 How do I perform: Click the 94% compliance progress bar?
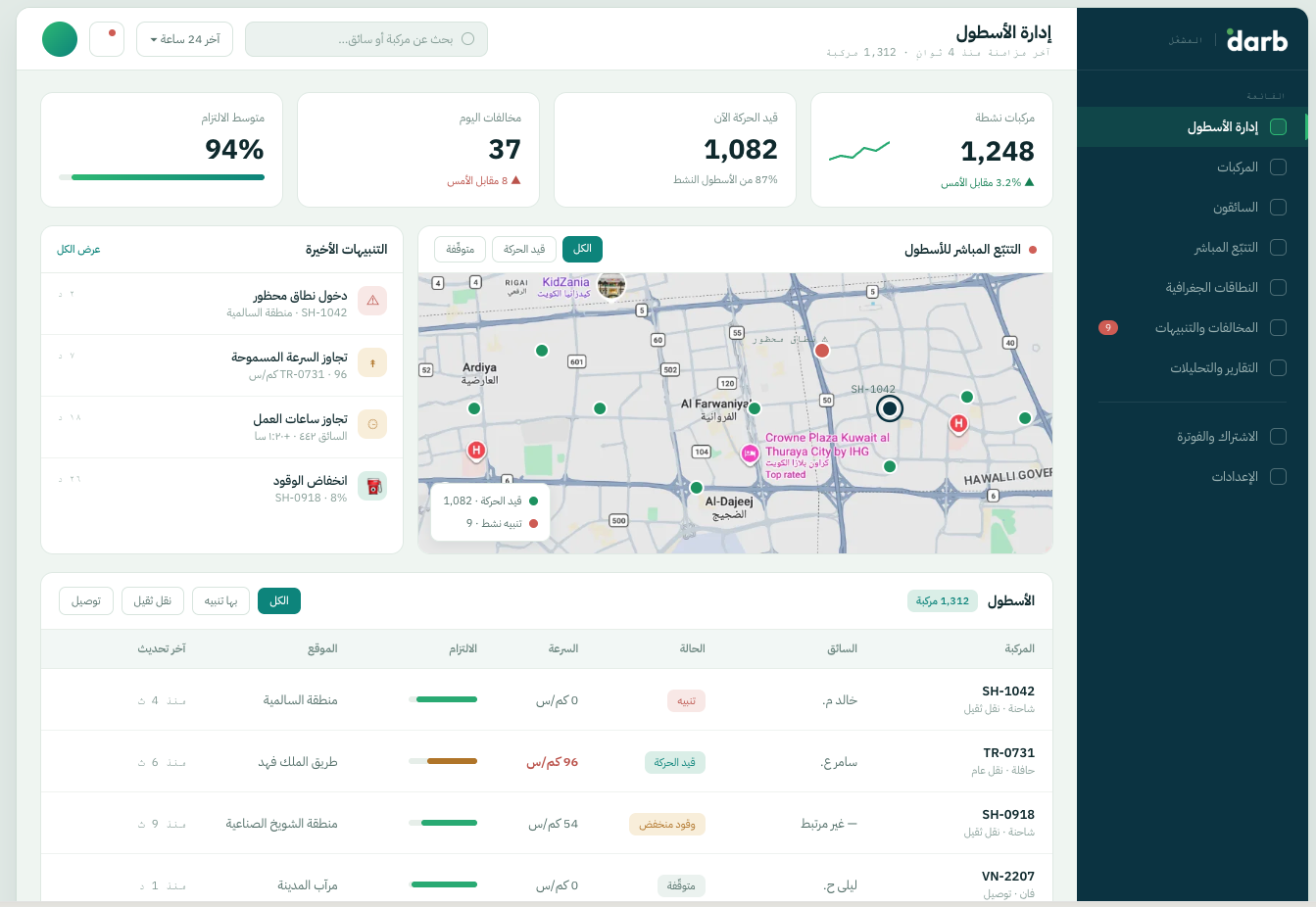coord(162,177)
